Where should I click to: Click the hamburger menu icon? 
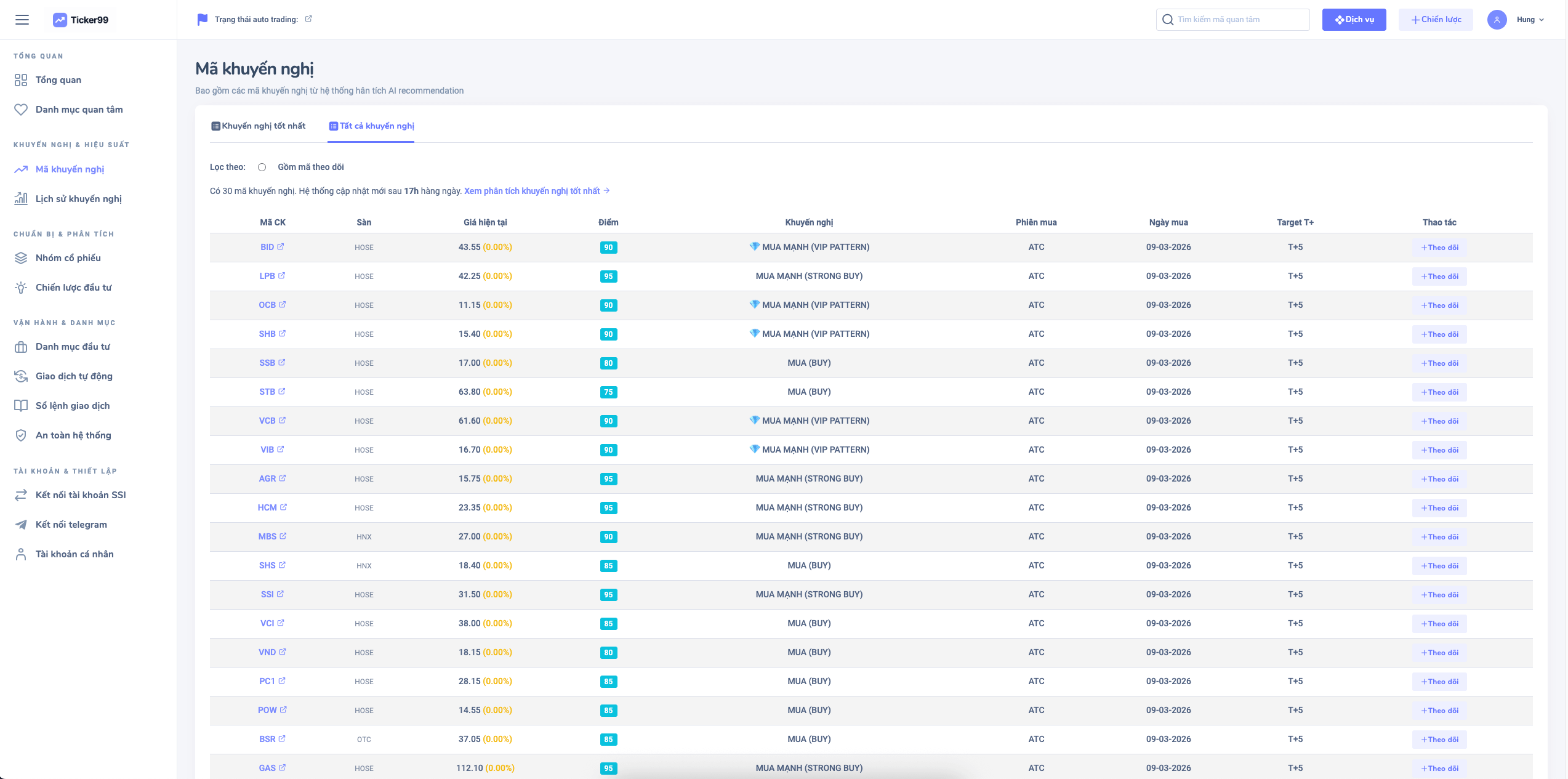pos(22,20)
